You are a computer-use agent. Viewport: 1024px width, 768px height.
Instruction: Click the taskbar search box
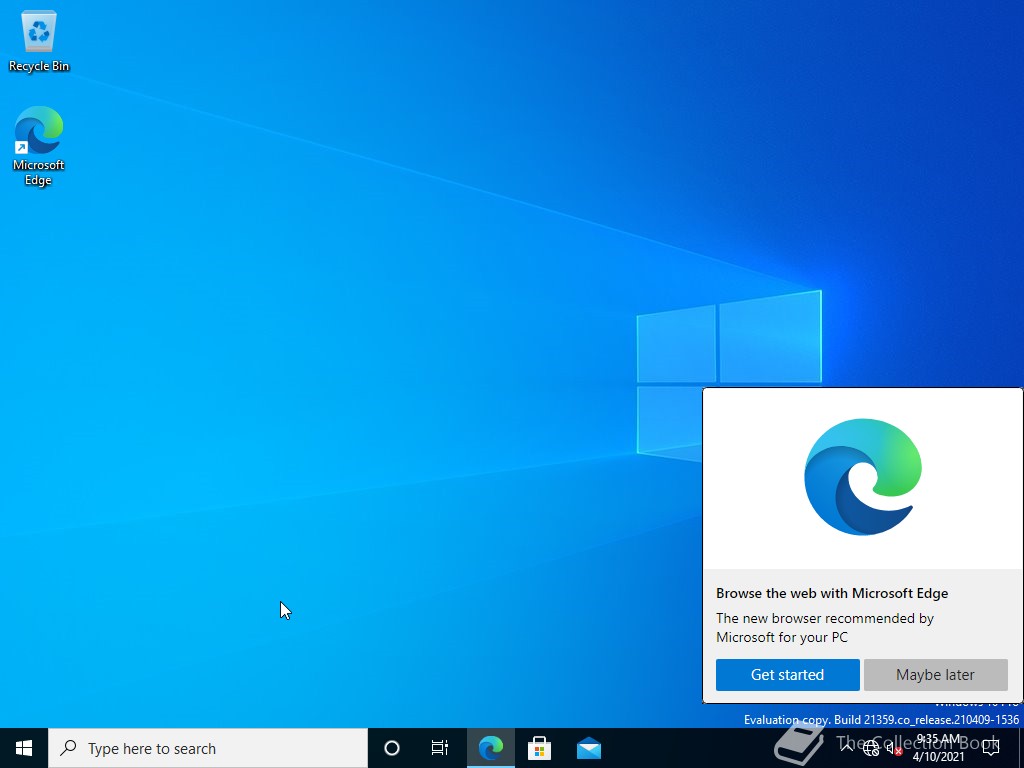[x=208, y=748]
